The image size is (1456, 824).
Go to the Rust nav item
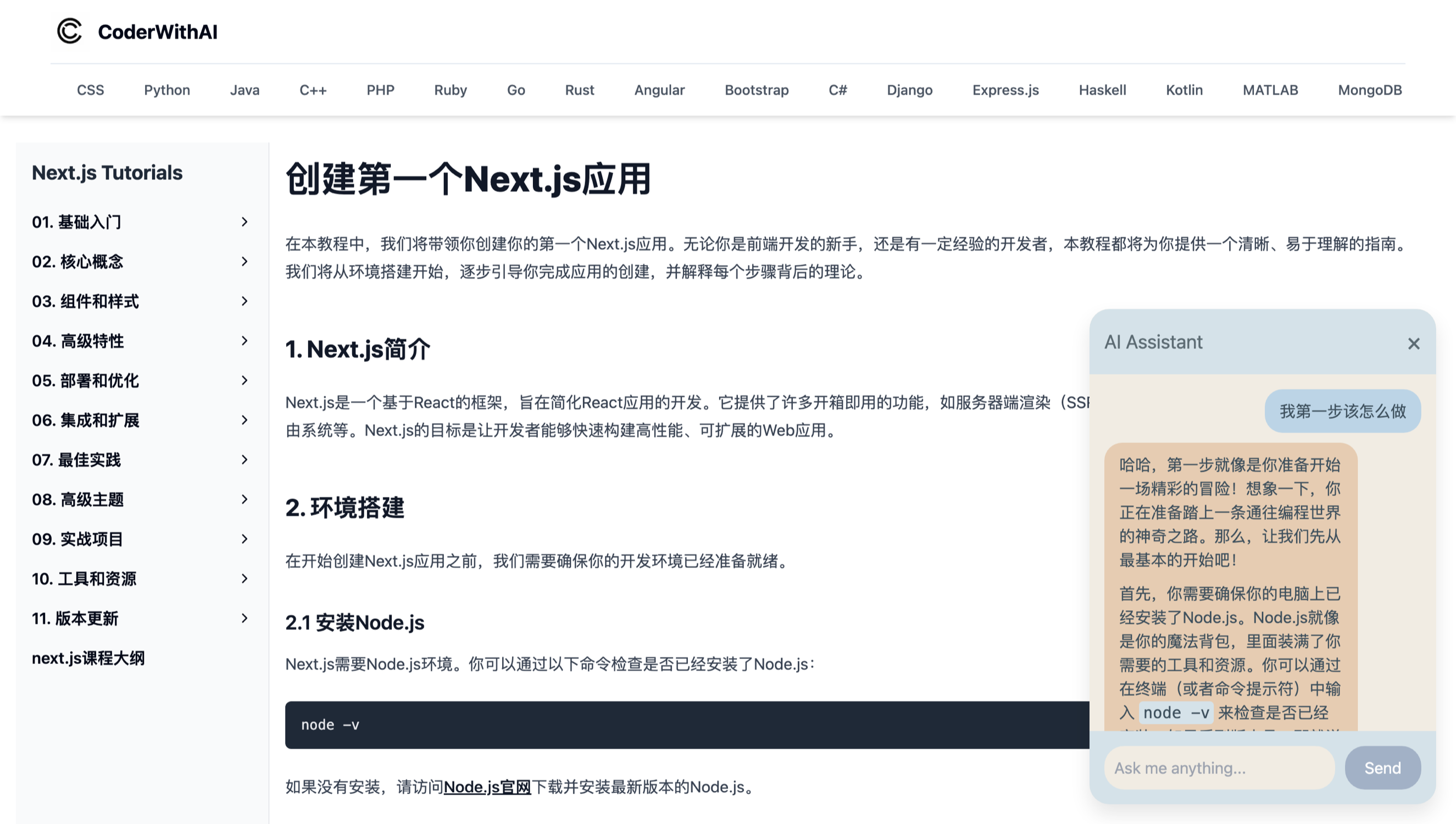click(x=579, y=90)
